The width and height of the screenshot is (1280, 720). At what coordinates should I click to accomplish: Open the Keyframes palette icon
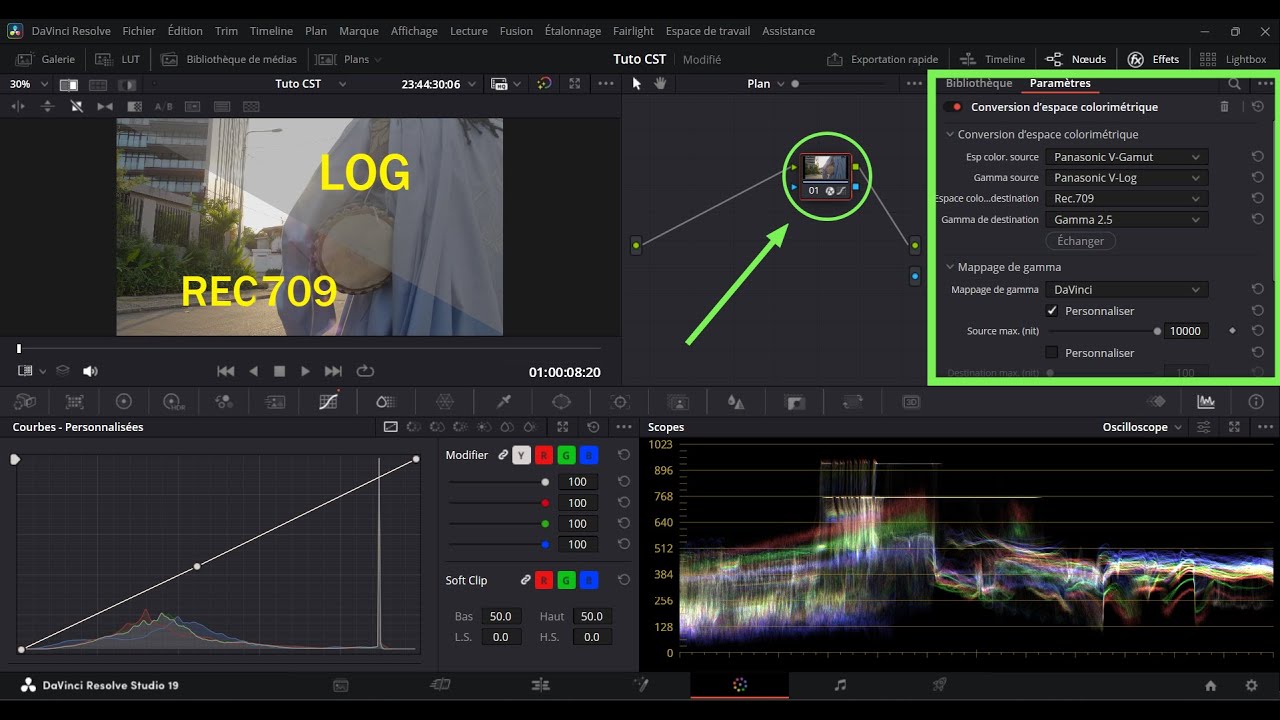tap(1157, 401)
